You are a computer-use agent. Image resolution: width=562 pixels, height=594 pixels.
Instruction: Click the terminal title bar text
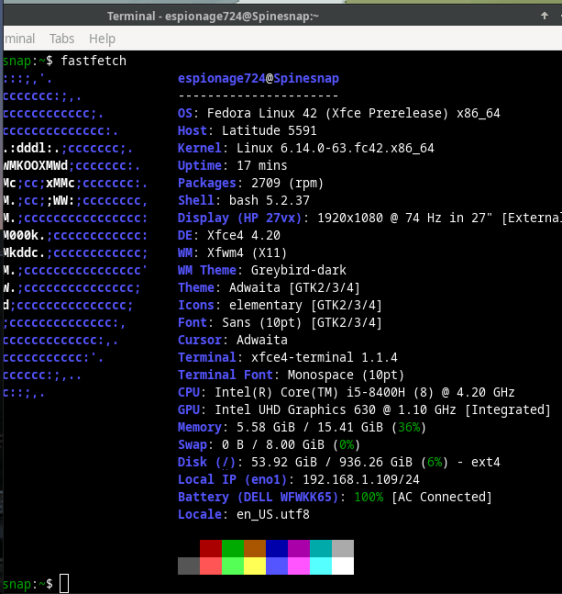pyautogui.click(x=213, y=16)
